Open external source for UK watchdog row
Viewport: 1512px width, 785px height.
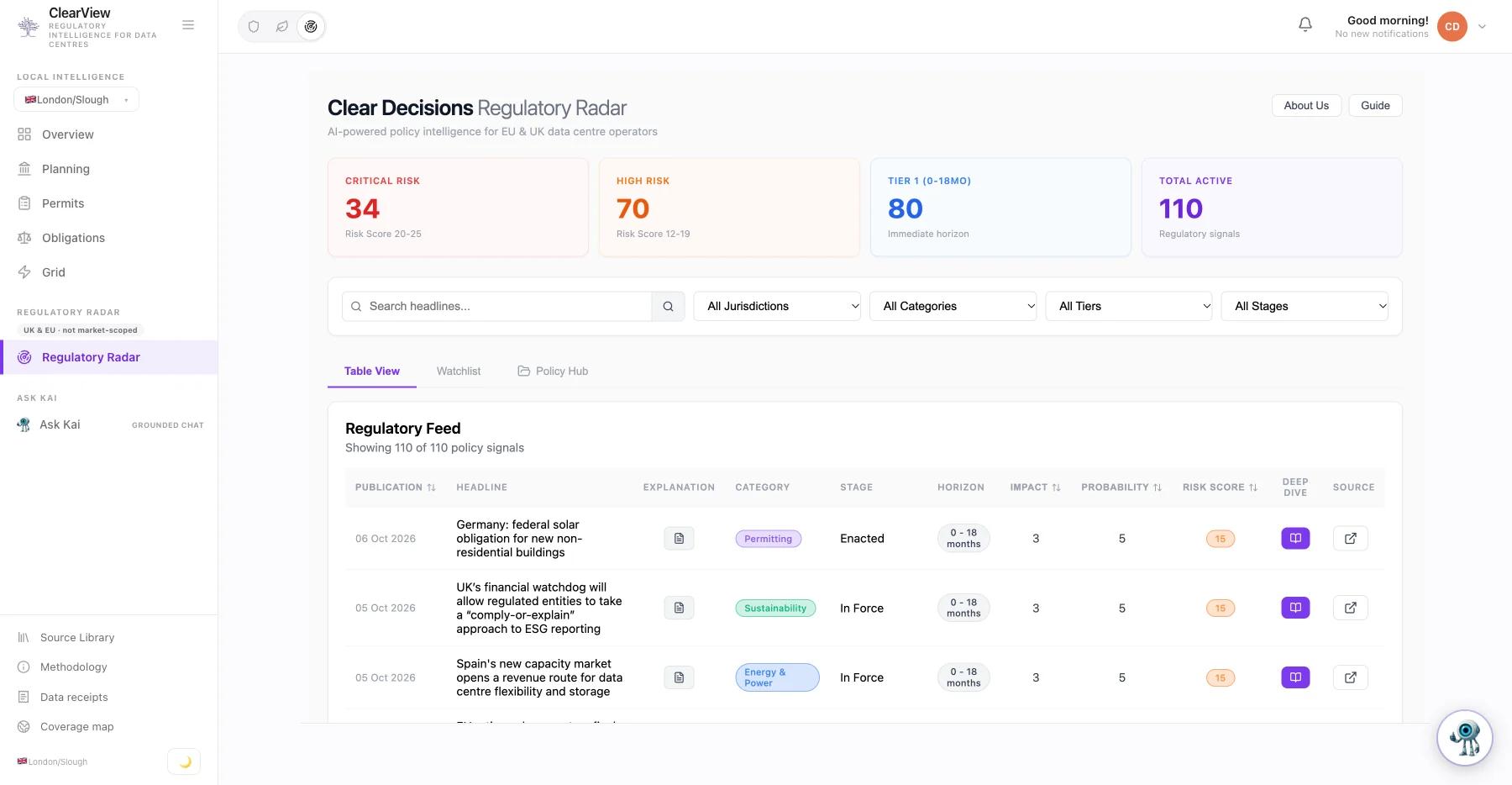tap(1351, 608)
